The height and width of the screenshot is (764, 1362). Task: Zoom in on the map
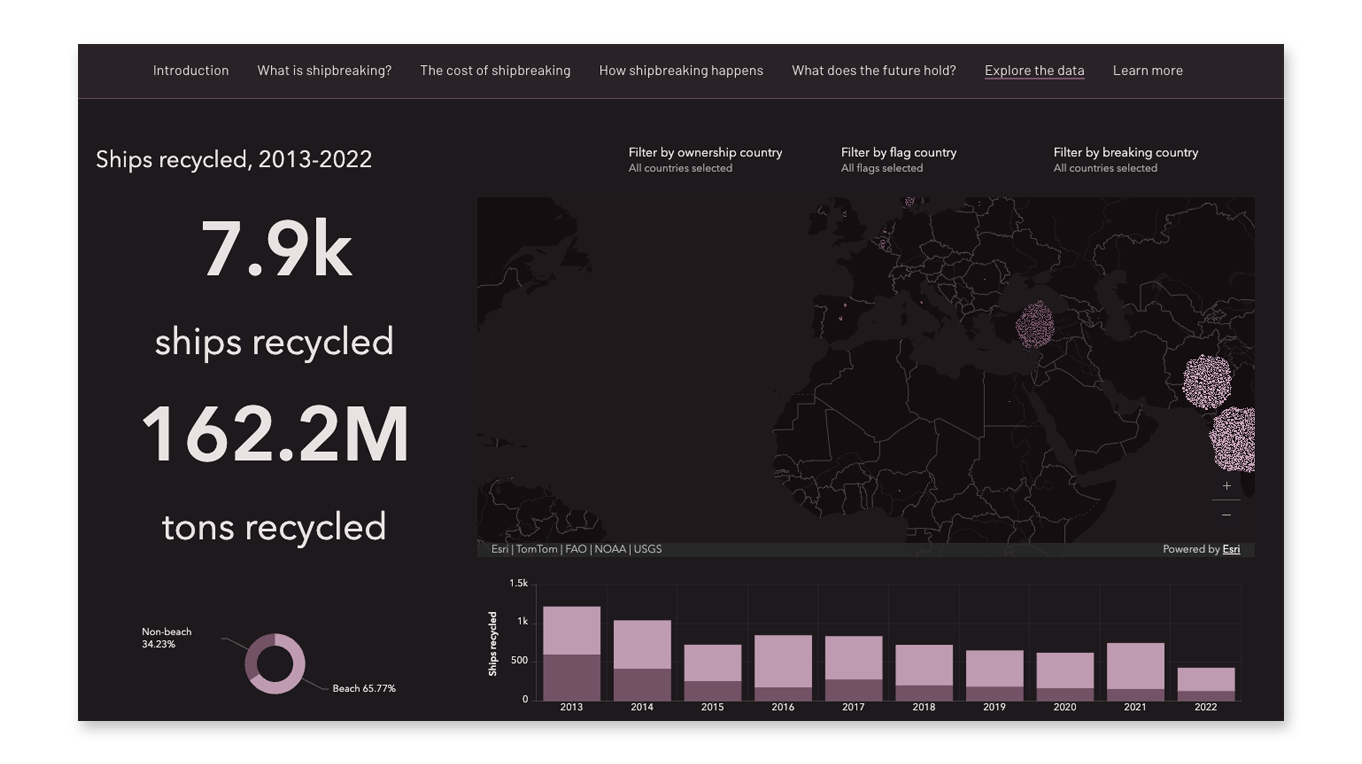point(1226,486)
